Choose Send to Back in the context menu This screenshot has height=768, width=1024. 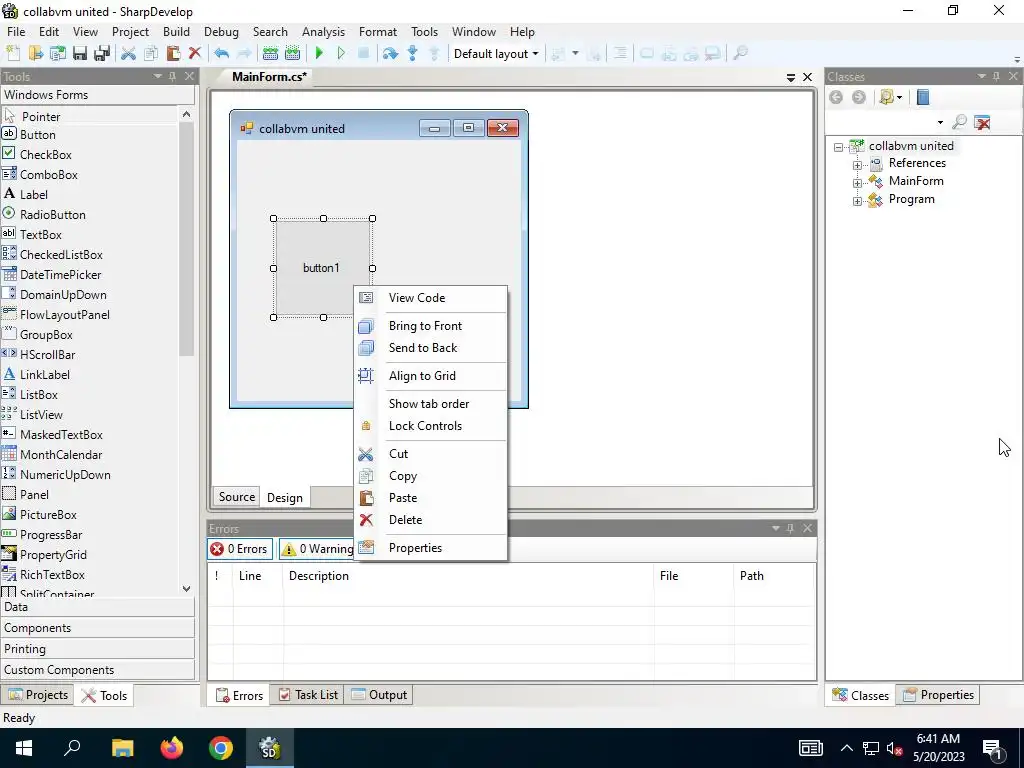tap(431, 348)
